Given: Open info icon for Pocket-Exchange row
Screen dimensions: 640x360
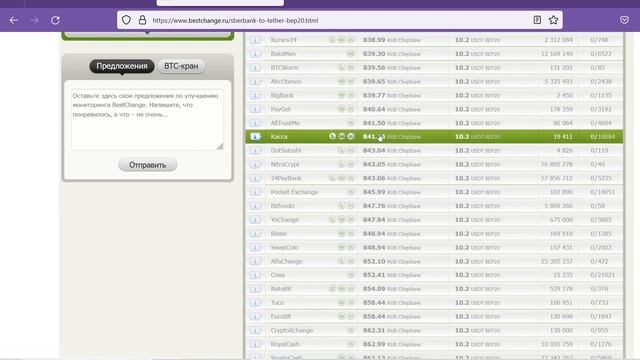Looking at the screenshot, I should tap(255, 192).
